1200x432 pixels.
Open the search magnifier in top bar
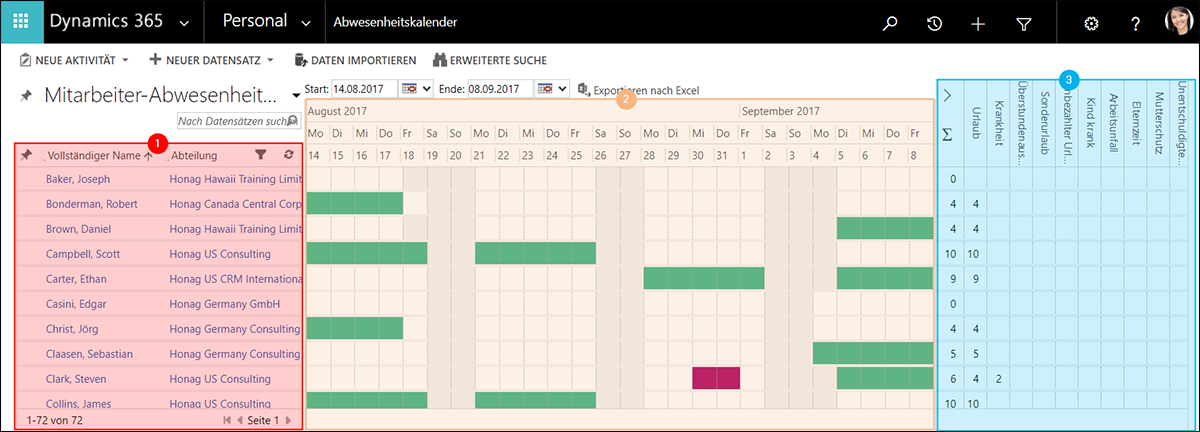pos(890,23)
